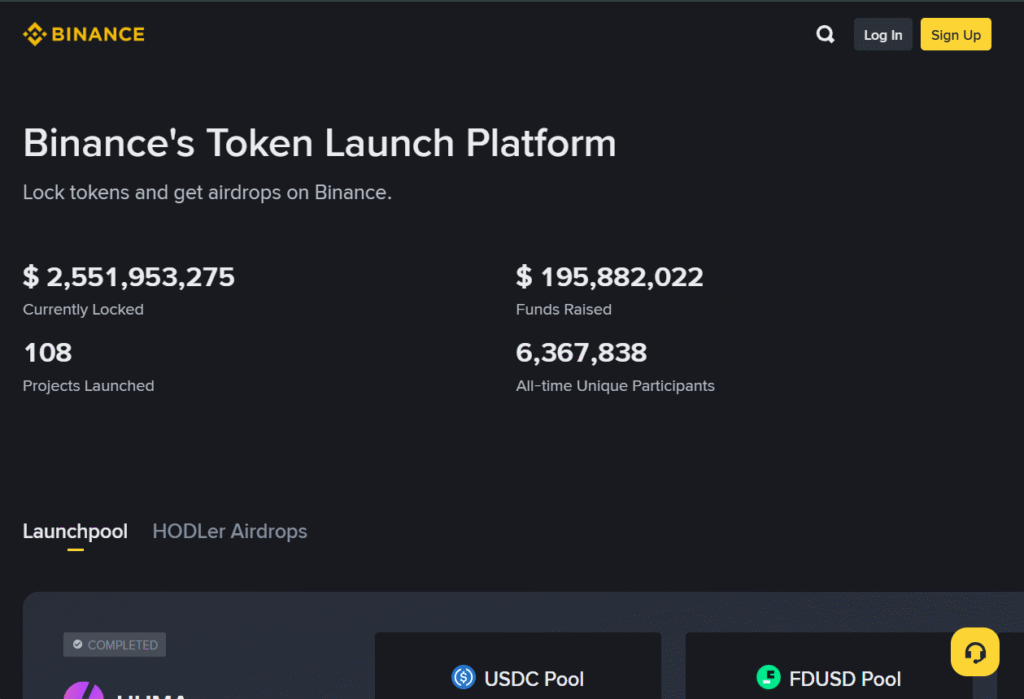Open the FDUSD Pool card
This screenshot has height=699, width=1024.
tap(829, 666)
